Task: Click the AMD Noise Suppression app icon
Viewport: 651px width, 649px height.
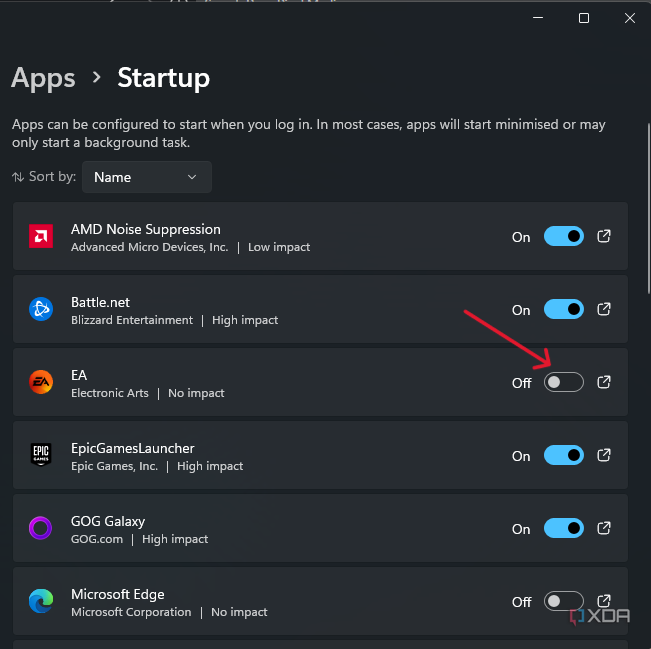Action: click(41, 236)
